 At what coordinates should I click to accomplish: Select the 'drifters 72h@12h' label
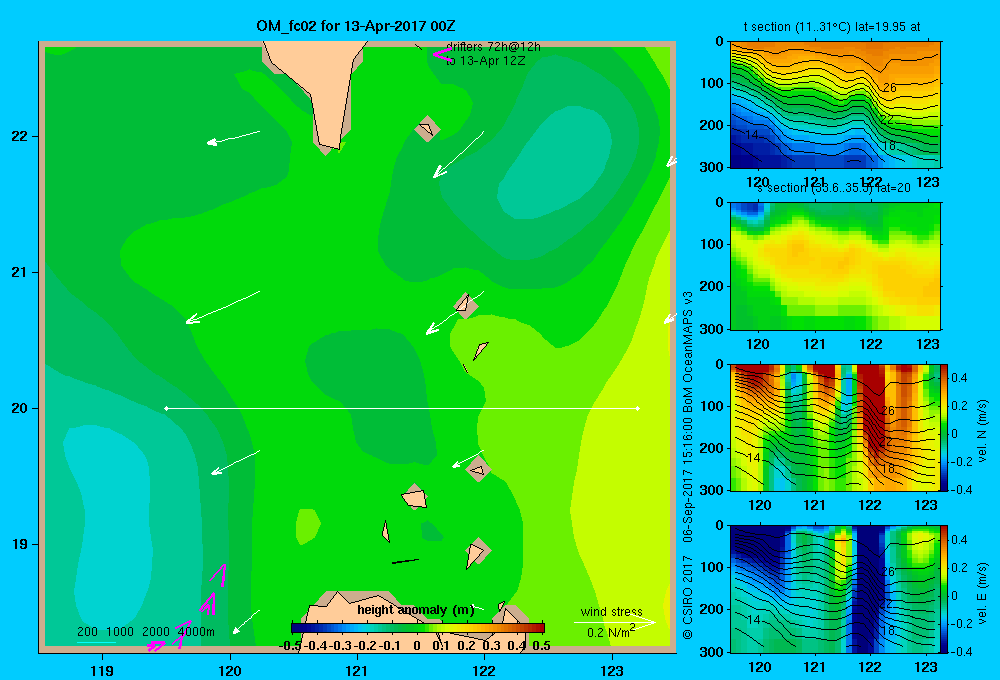493,47
